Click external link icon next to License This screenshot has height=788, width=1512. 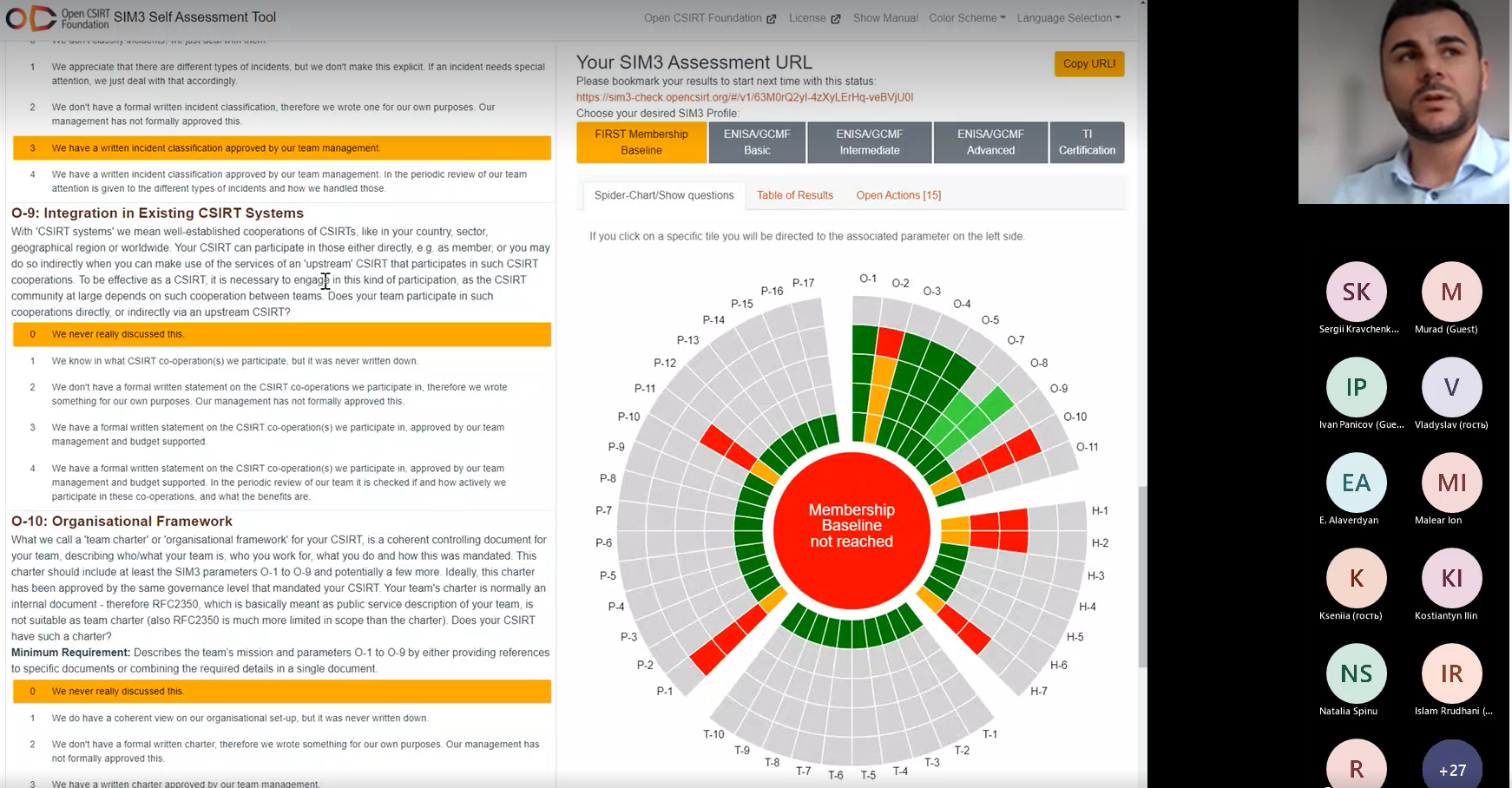point(835,18)
